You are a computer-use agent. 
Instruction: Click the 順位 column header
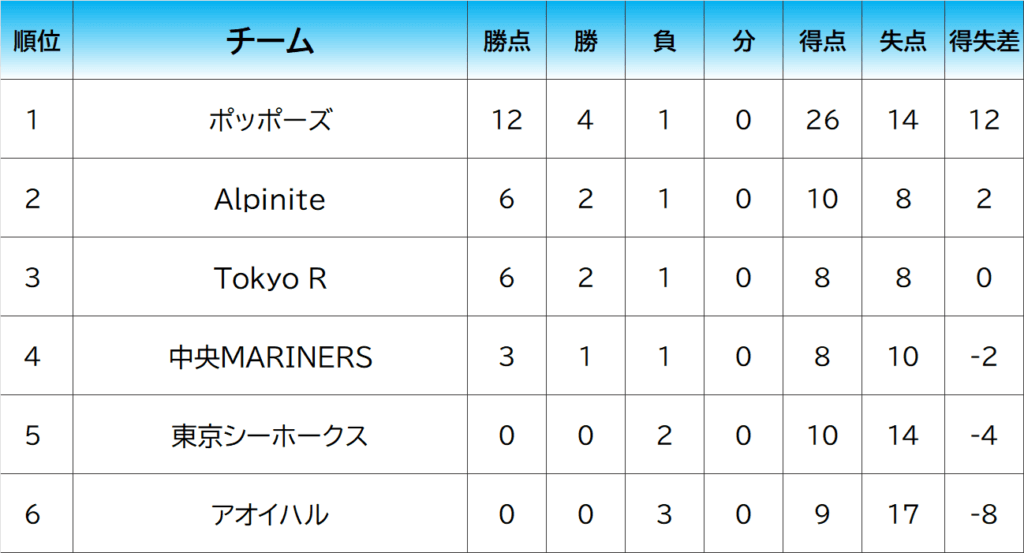click(x=36, y=41)
